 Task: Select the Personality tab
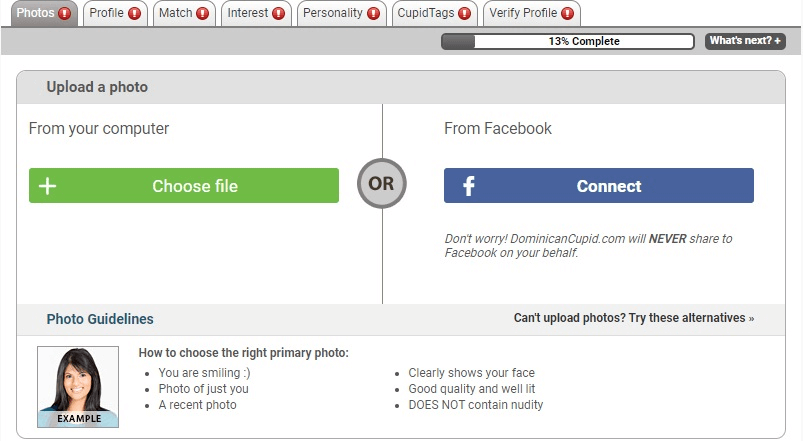pos(342,13)
